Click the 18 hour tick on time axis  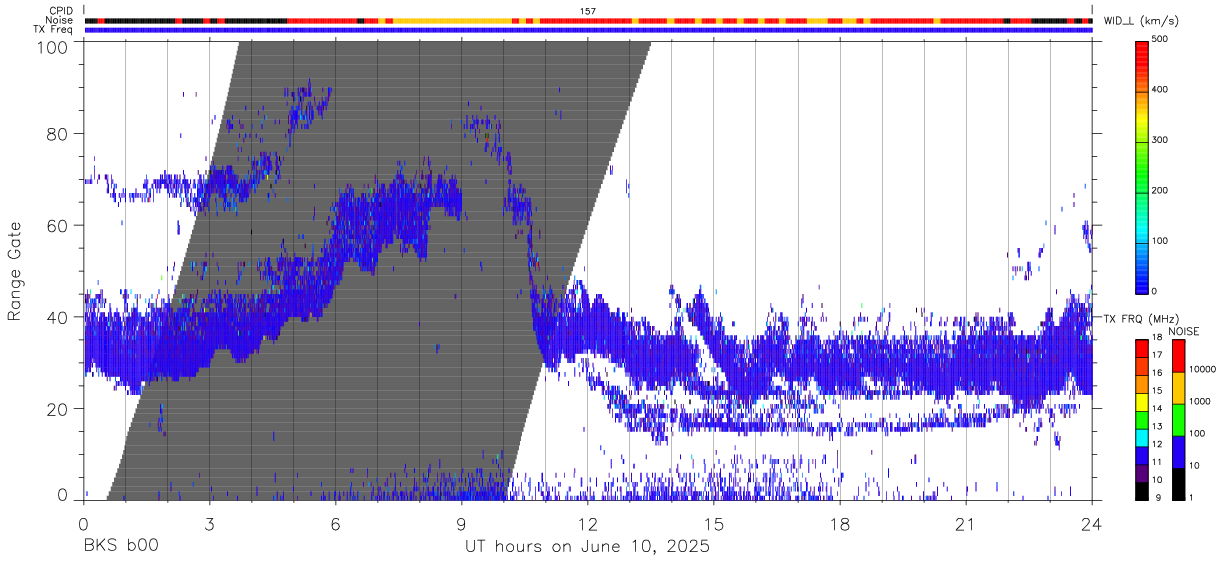coord(840,524)
